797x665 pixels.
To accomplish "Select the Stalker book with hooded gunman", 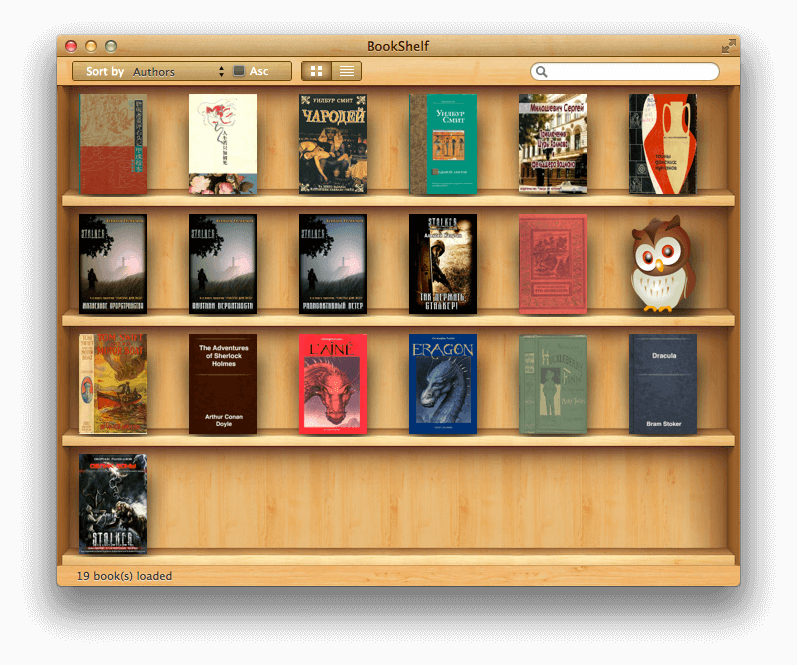I will click(443, 264).
